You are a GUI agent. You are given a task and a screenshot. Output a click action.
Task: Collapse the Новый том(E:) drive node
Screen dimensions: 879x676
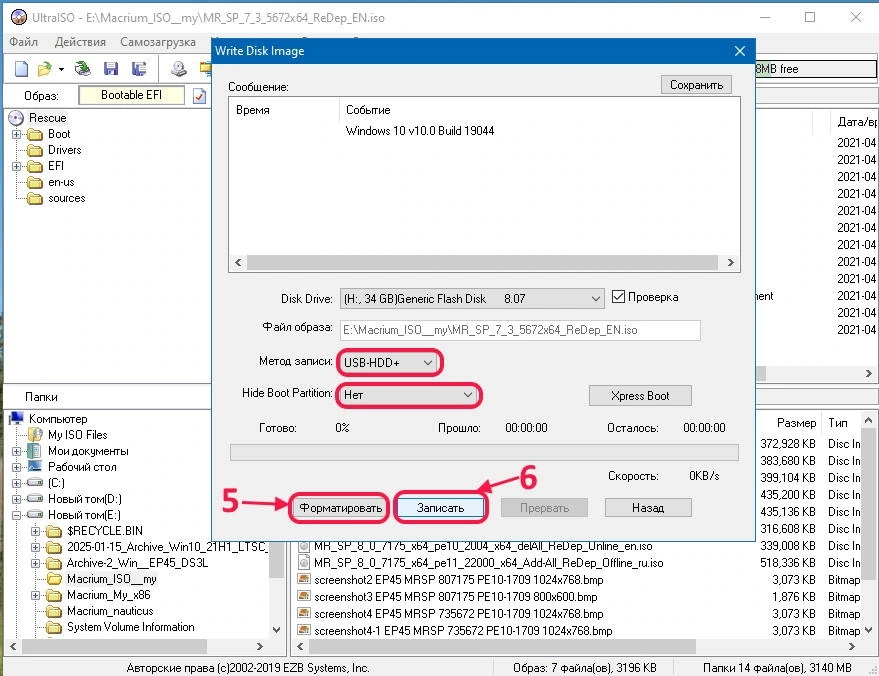pos(16,515)
